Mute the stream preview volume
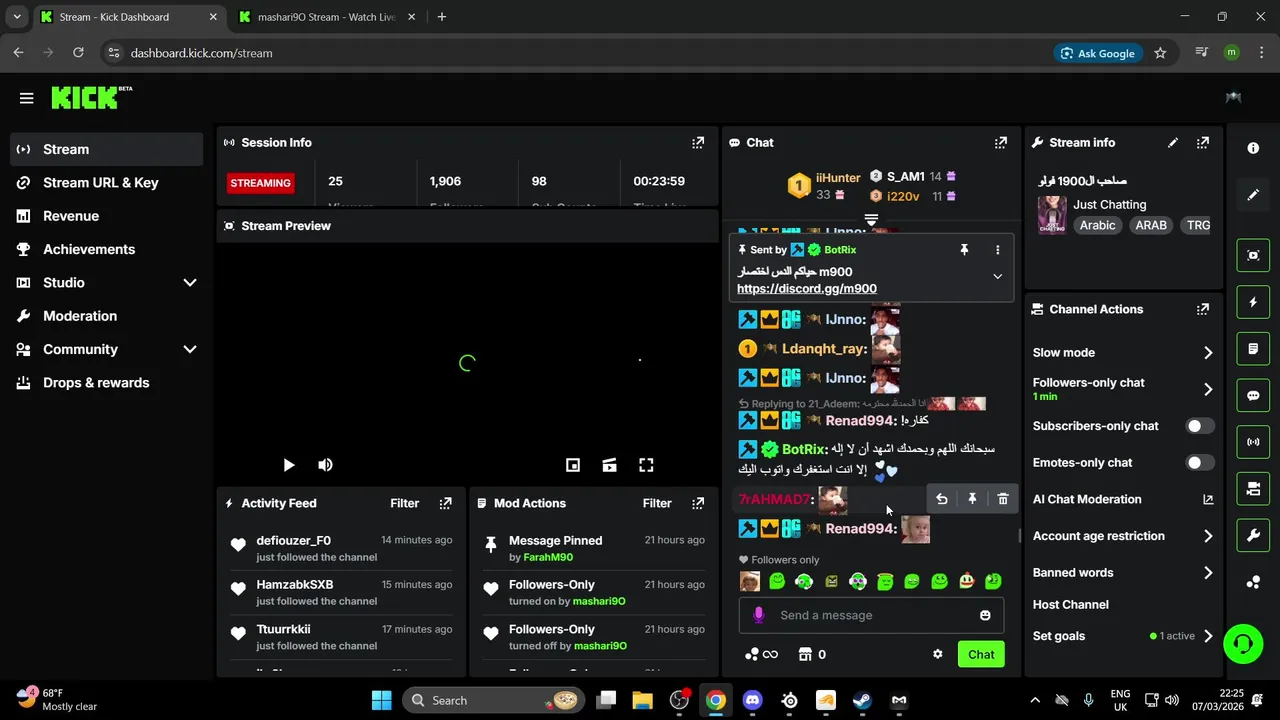Image resolution: width=1280 pixels, height=720 pixels. [325, 465]
